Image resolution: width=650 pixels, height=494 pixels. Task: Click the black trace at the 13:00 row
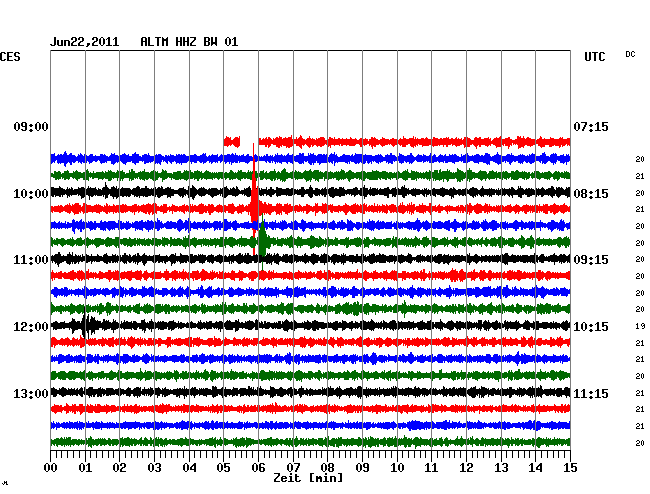310,392
